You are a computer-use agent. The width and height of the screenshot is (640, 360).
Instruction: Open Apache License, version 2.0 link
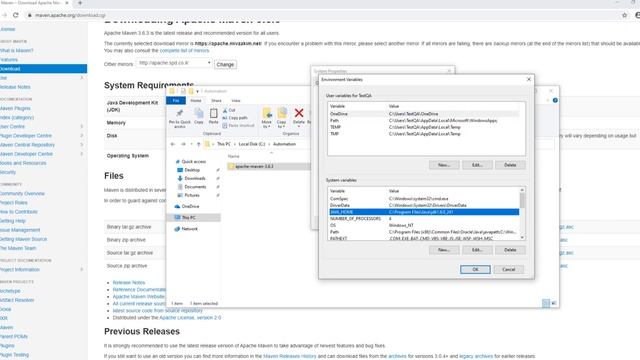point(190,318)
